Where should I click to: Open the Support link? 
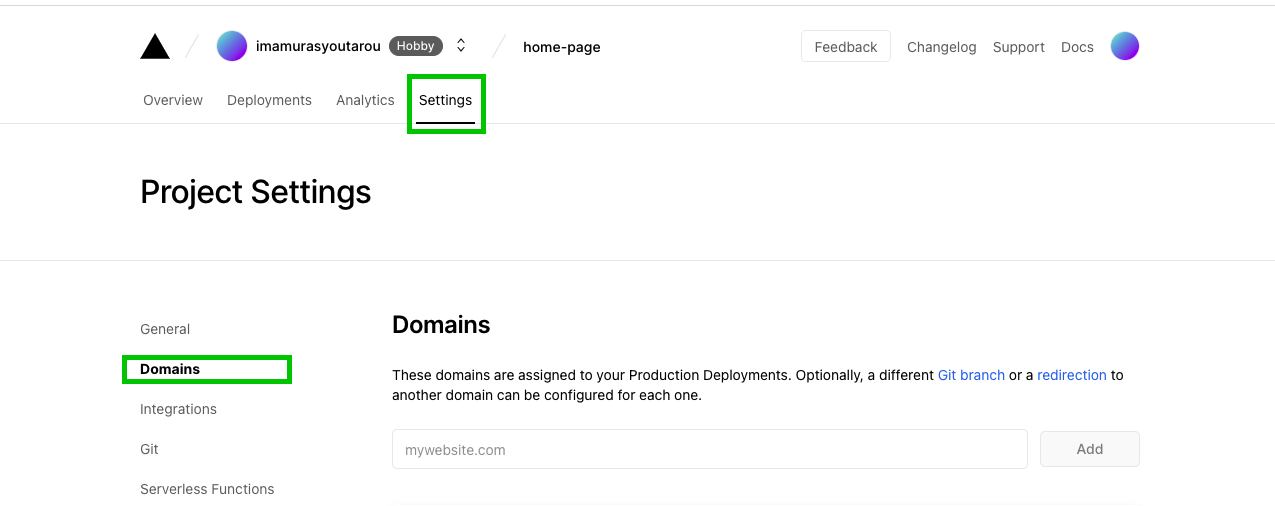1019,47
